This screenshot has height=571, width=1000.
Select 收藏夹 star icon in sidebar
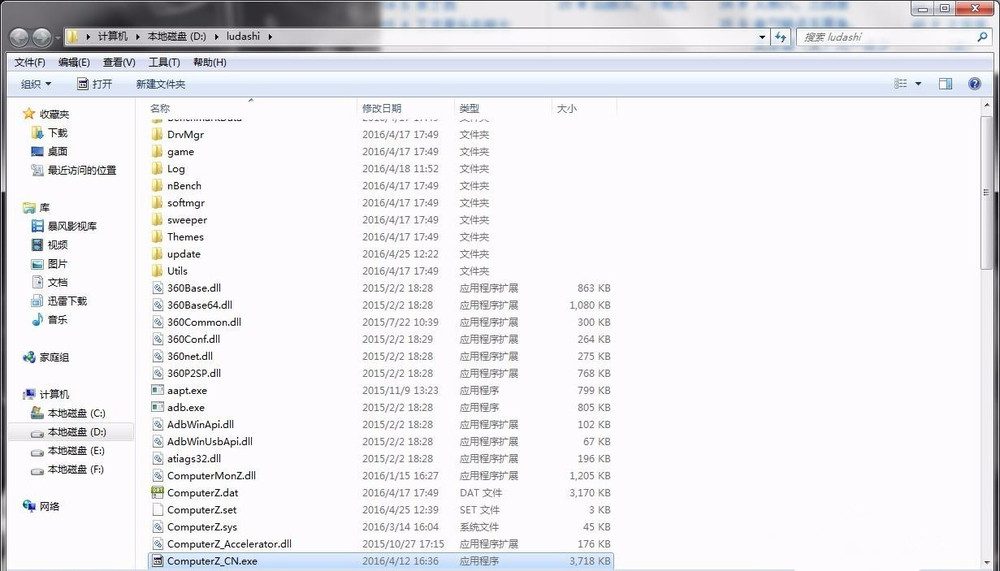(29, 114)
